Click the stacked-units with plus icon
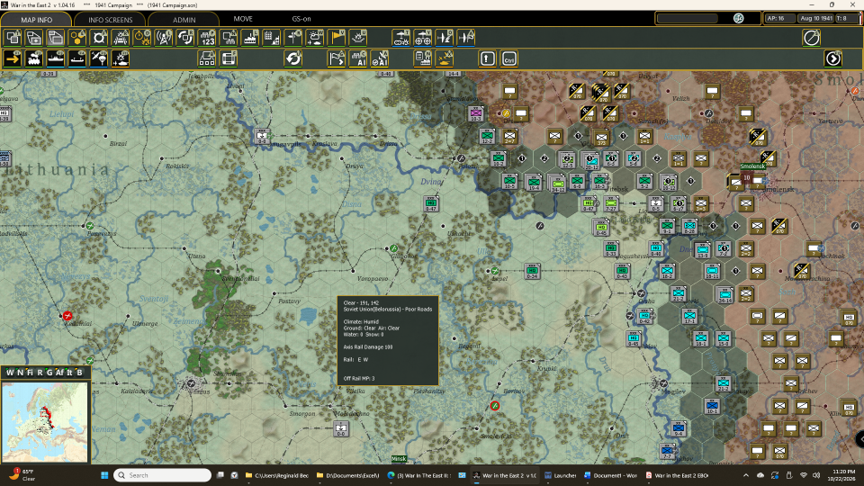 tap(34, 38)
